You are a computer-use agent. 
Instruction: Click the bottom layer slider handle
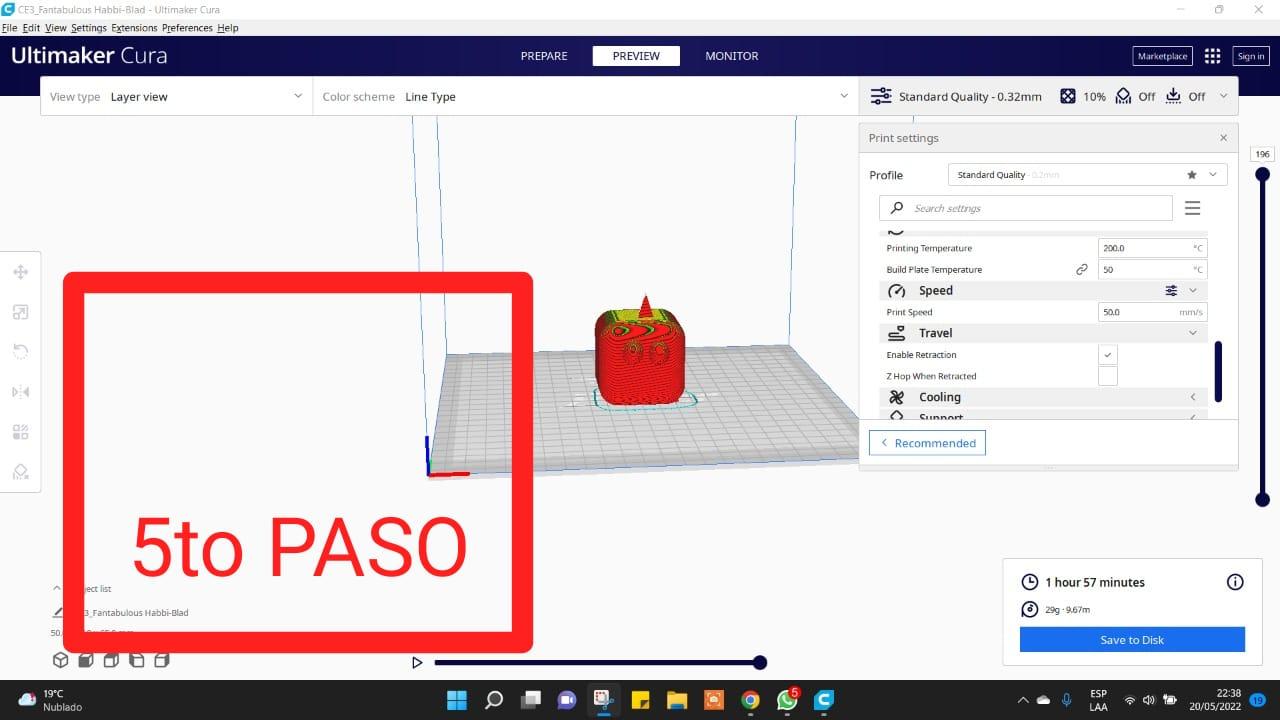click(1262, 499)
